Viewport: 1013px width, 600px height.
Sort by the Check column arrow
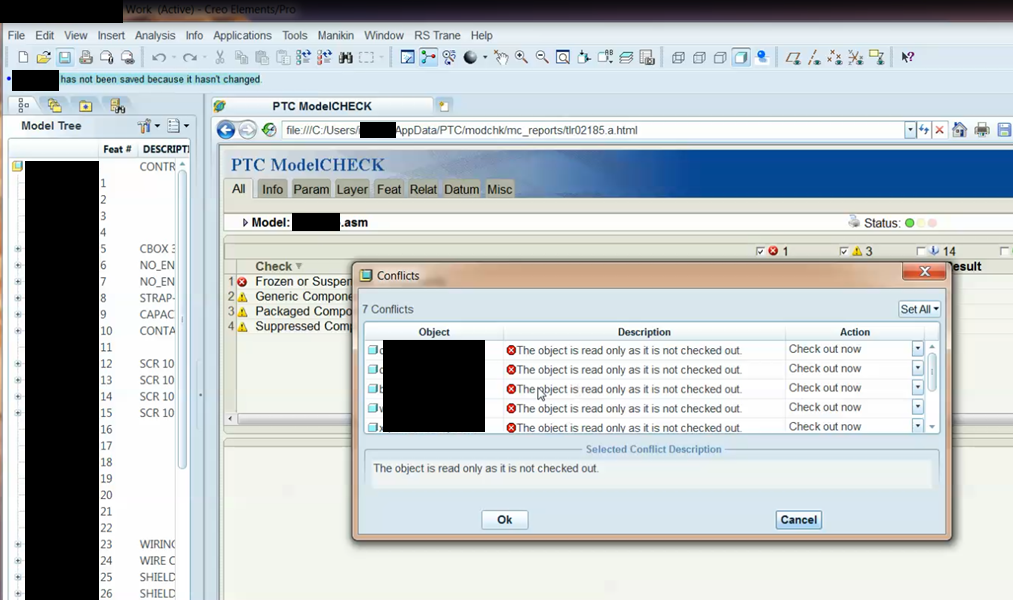(298, 266)
